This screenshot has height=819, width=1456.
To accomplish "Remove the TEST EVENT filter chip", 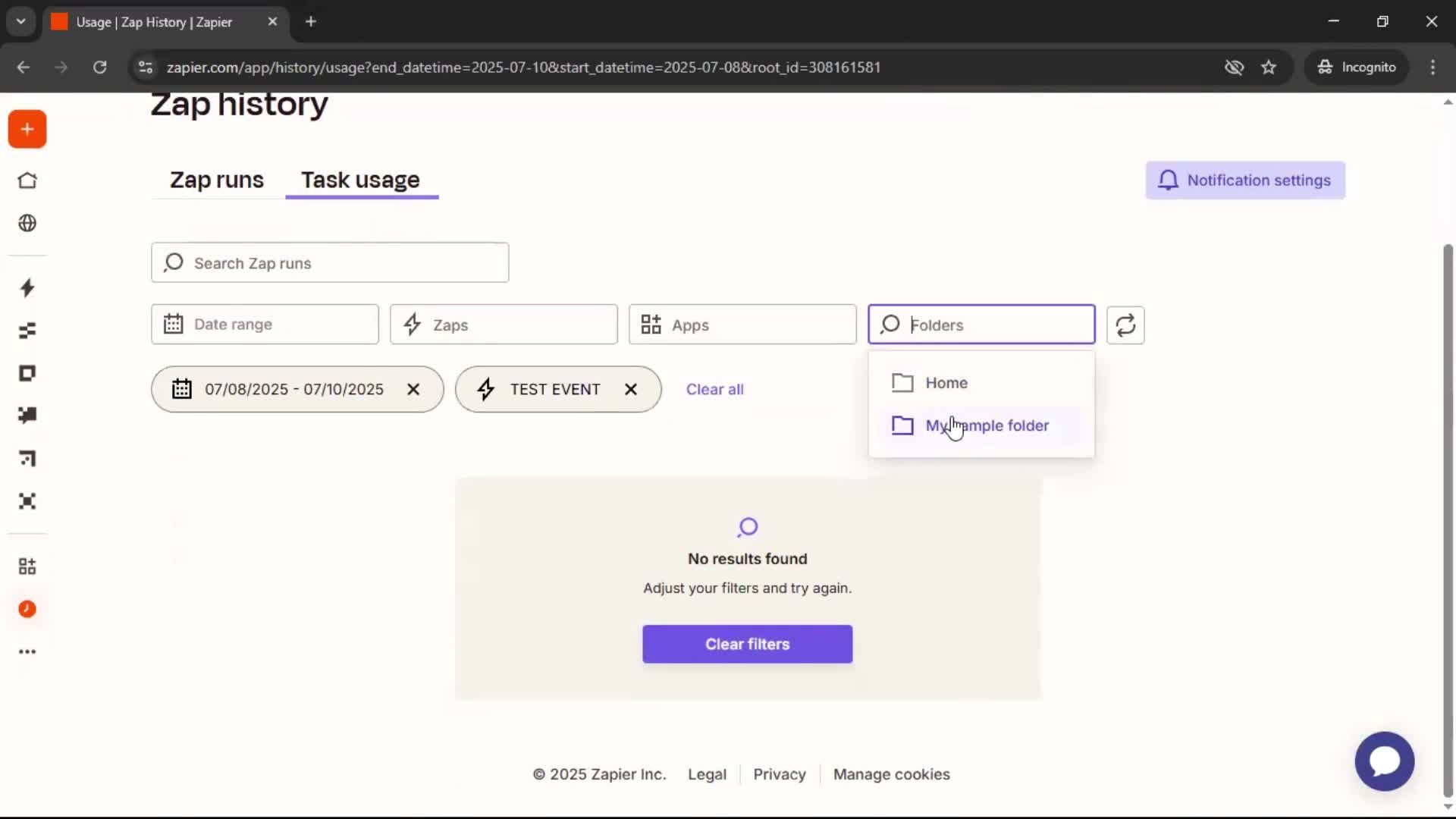I will [631, 389].
